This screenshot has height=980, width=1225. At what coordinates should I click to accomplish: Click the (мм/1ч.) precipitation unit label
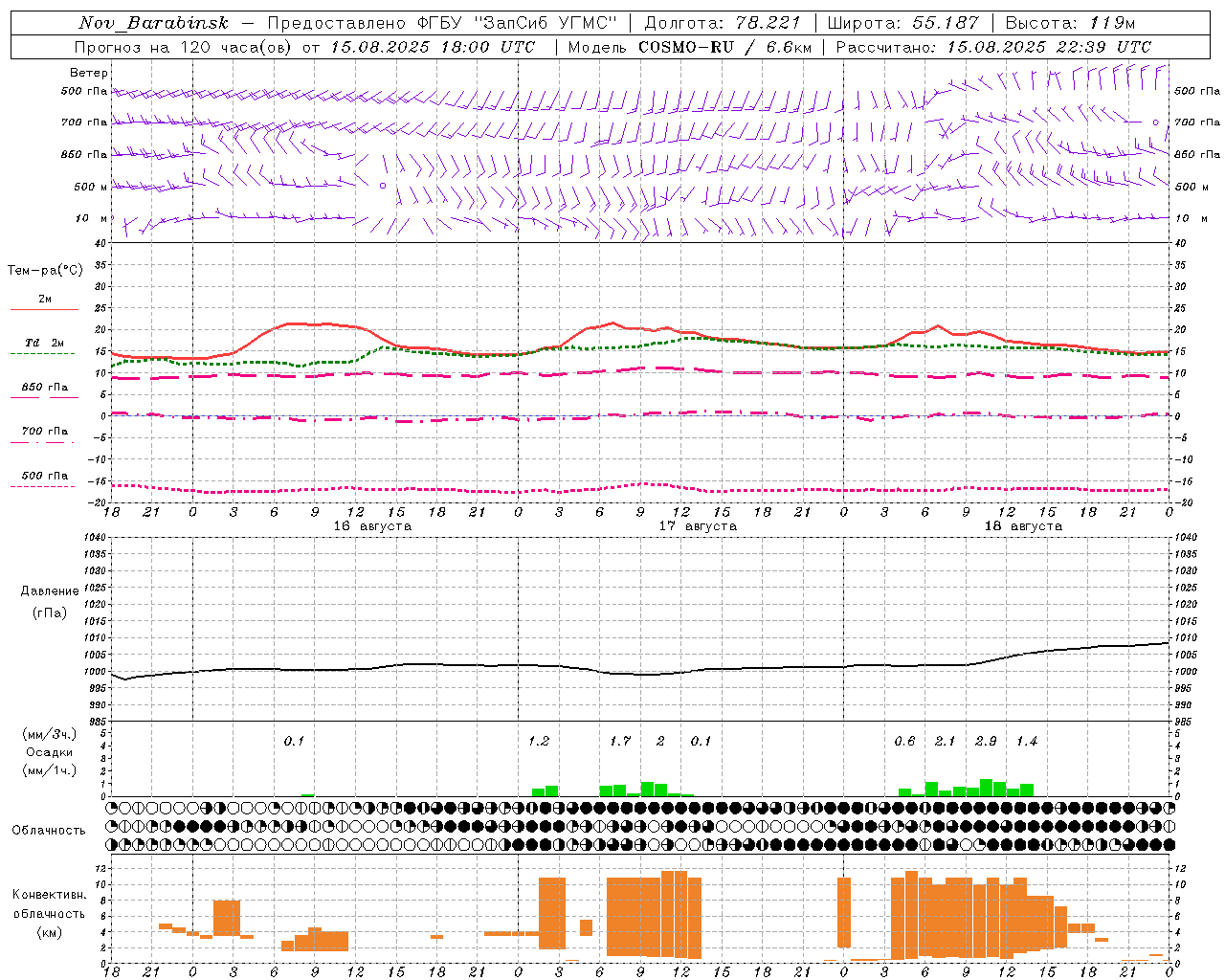click(47, 770)
